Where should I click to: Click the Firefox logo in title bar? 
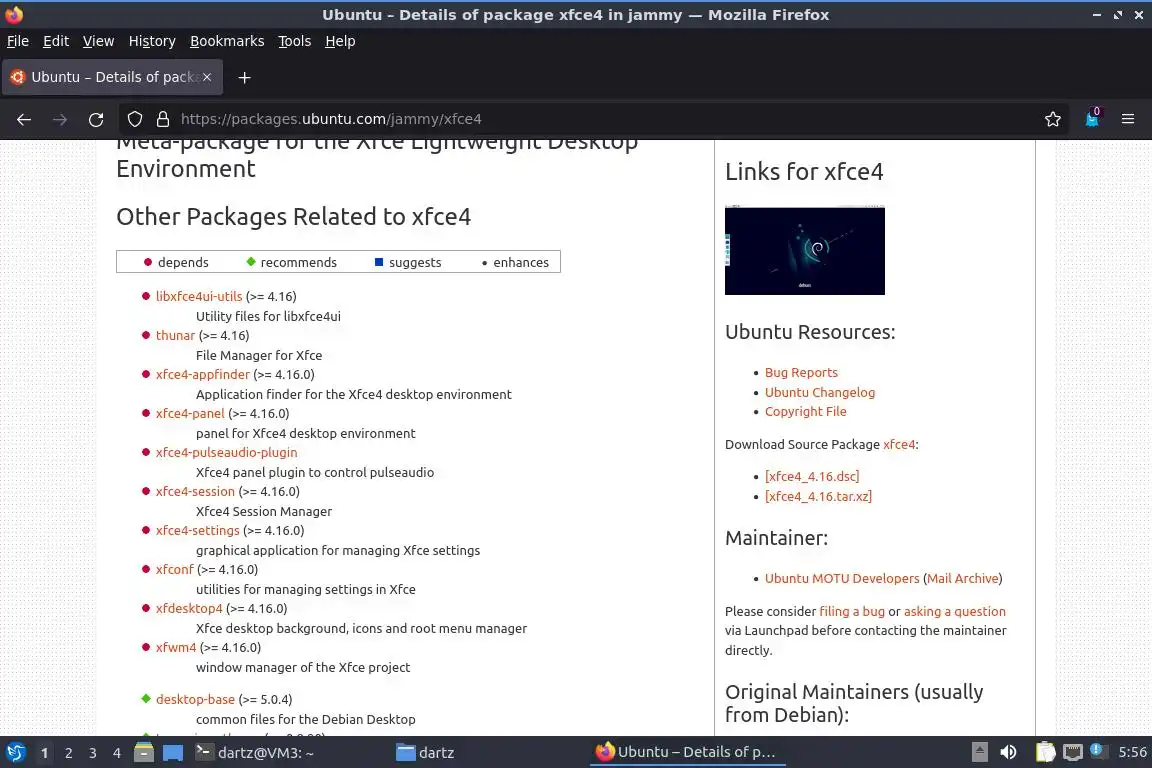coord(14,14)
